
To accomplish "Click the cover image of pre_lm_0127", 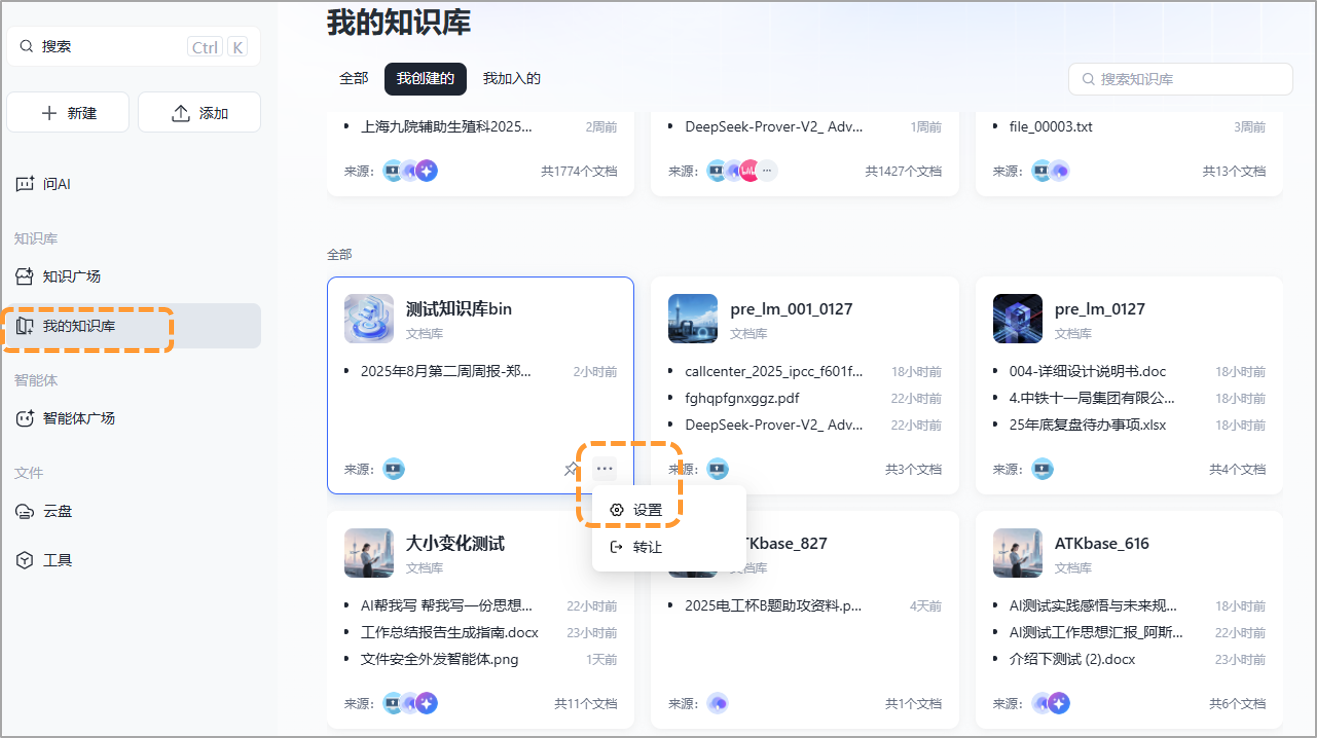I will 1017,320.
